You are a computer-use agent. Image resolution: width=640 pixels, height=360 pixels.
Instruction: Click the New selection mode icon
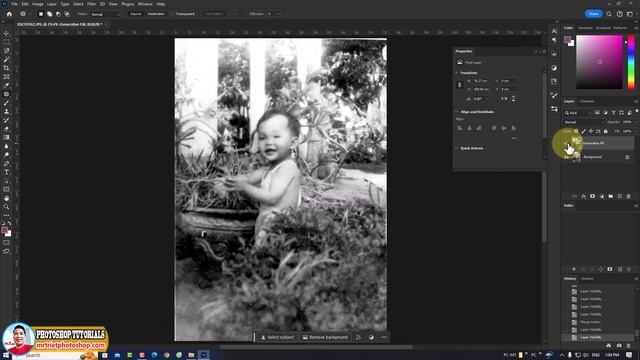(x=40, y=14)
